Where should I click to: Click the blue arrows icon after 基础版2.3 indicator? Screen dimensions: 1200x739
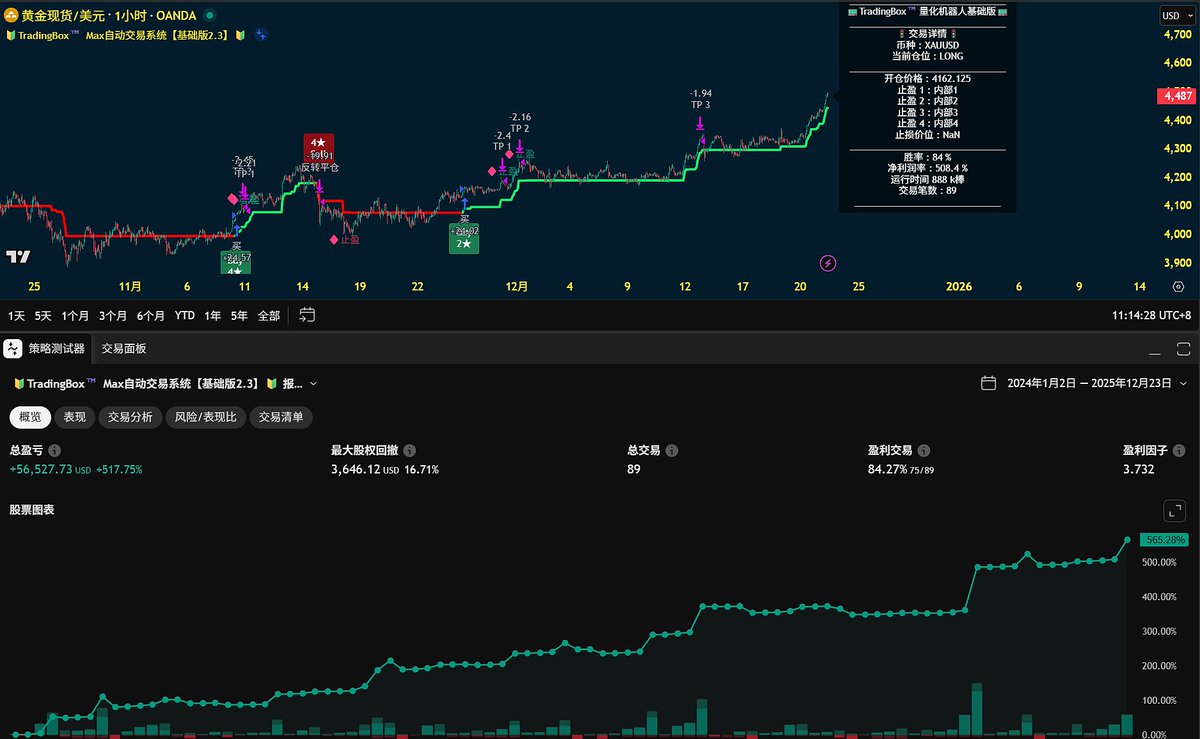pos(260,34)
